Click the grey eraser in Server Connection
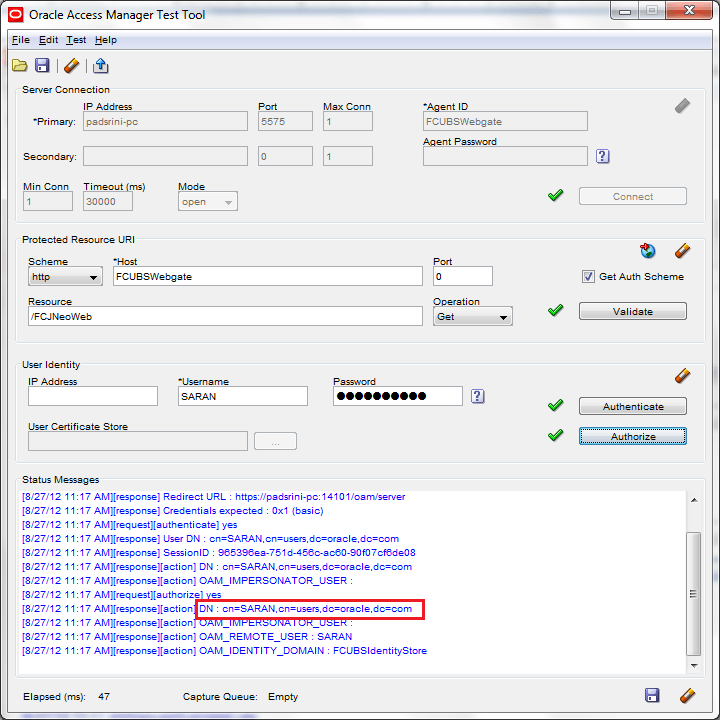Screen dimensions: 720x720 (x=682, y=106)
